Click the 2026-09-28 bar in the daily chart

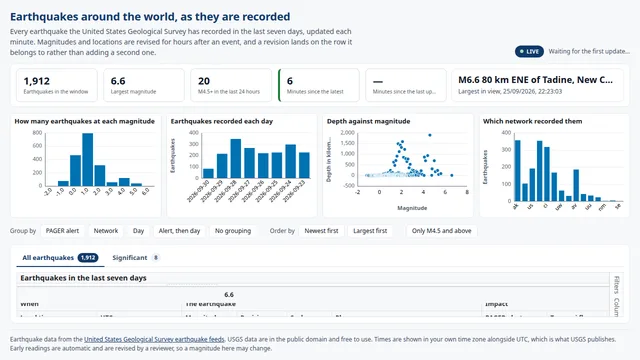(236, 158)
